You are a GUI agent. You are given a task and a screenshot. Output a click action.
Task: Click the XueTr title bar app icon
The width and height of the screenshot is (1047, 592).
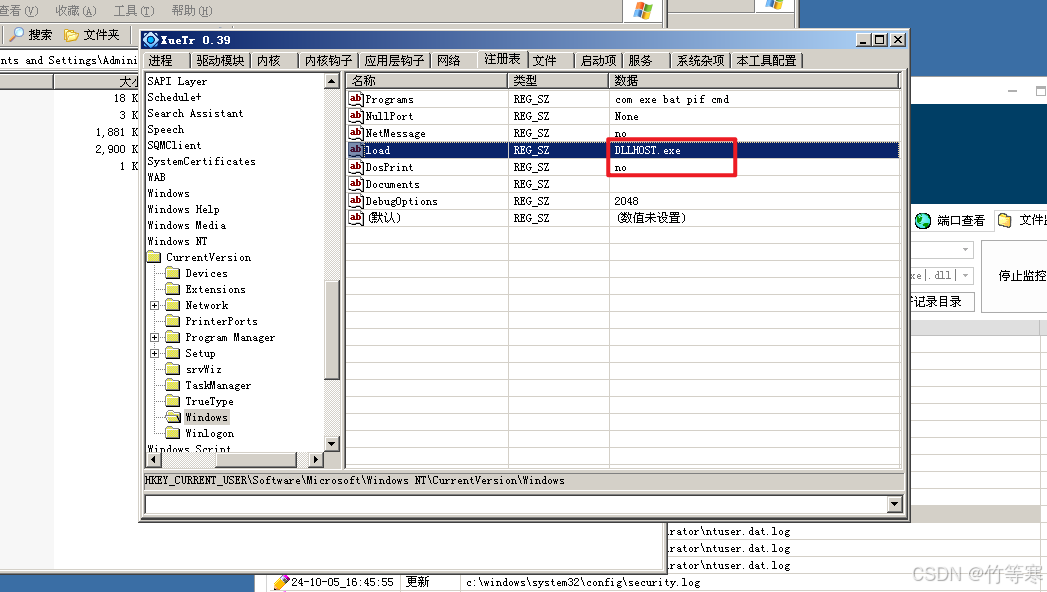(x=151, y=40)
